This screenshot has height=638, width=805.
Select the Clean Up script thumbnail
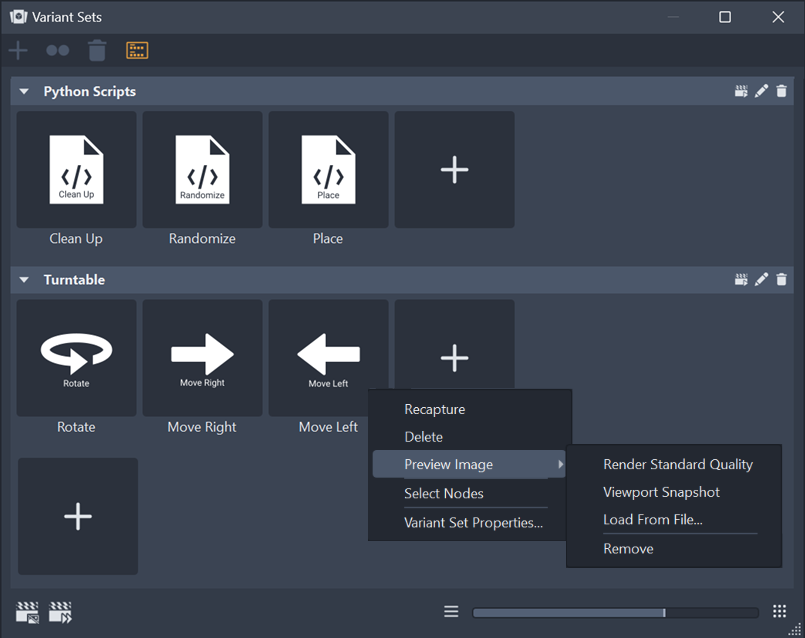tap(76, 169)
